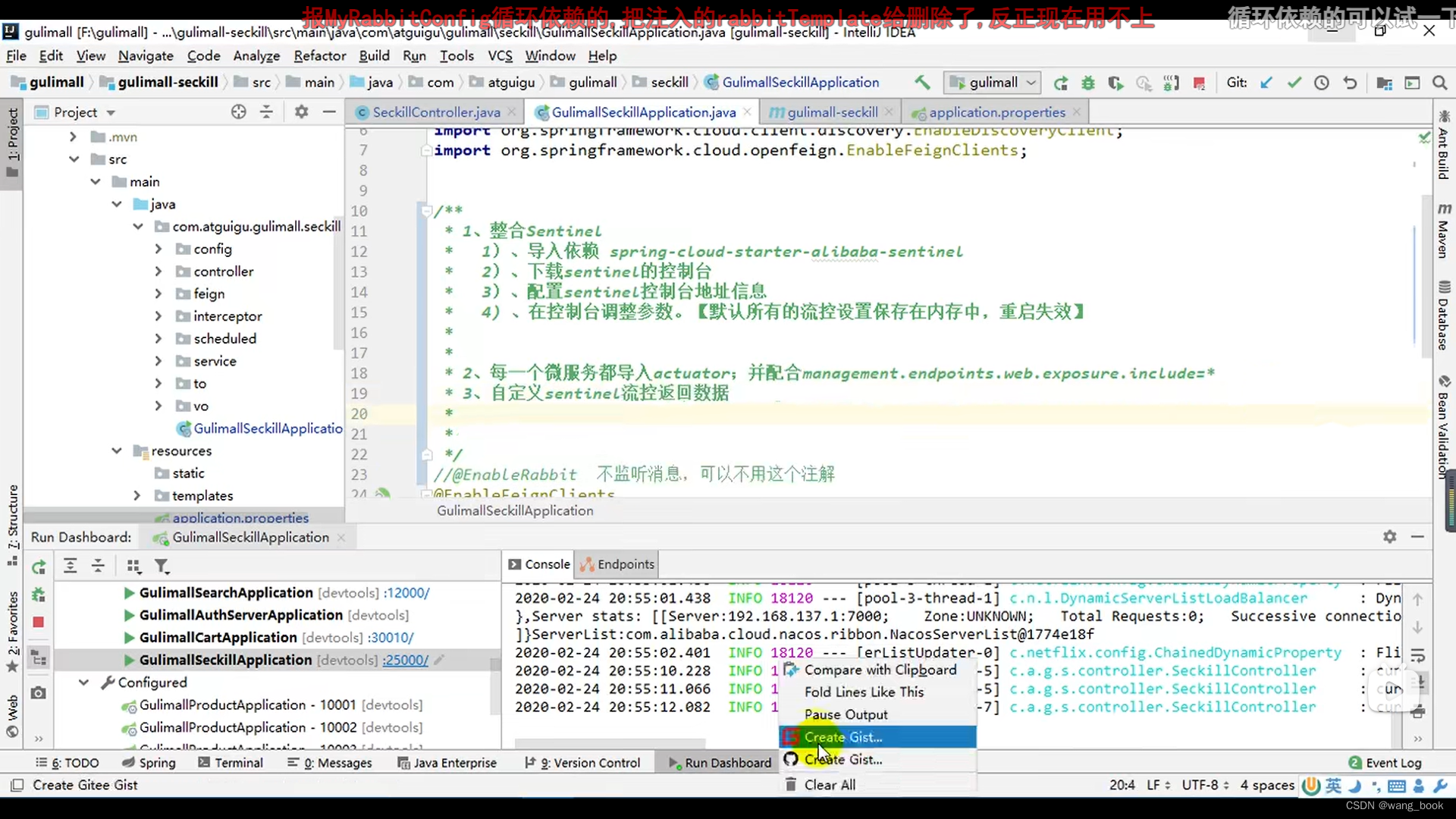Select Clear All in context menu
Image resolution: width=1456 pixels, height=819 pixels.
pos(877,785)
